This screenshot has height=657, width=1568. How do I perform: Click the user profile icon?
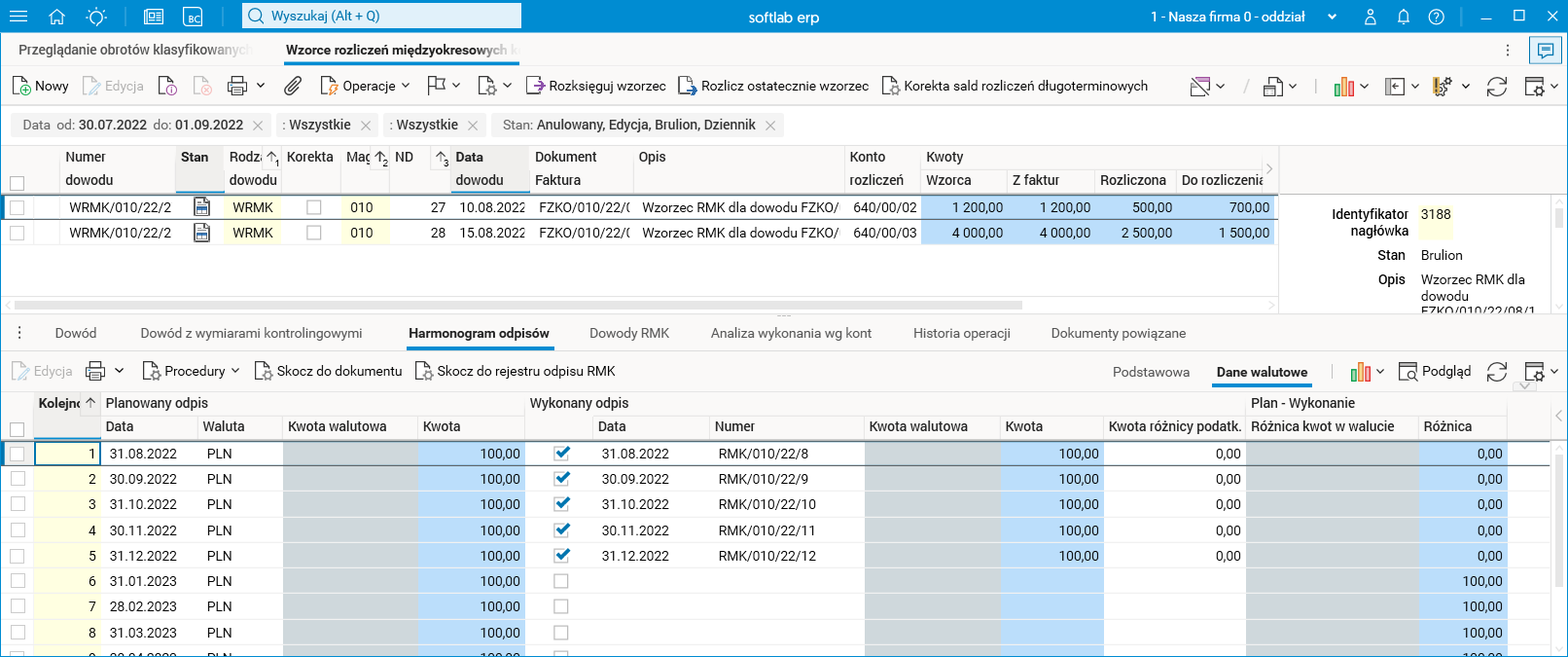tap(1371, 17)
